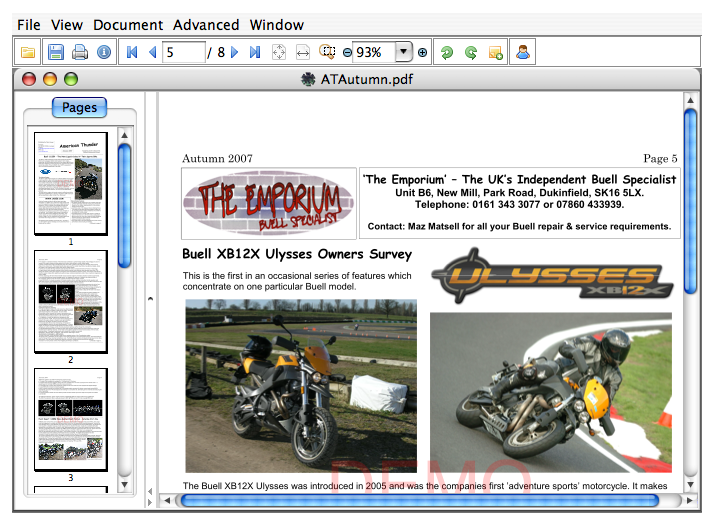Screen dimensions: 717x526
Task: Click the Ulysses XB12X logo
Action: coord(552,276)
